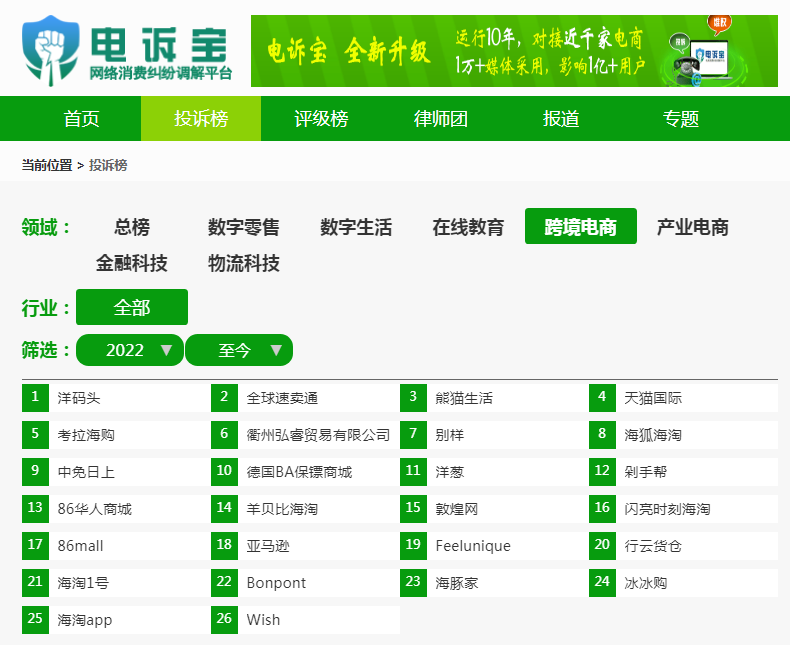Click the 电诉宝 shield fist logo
This screenshot has height=645, width=790.
tap(50, 50)
